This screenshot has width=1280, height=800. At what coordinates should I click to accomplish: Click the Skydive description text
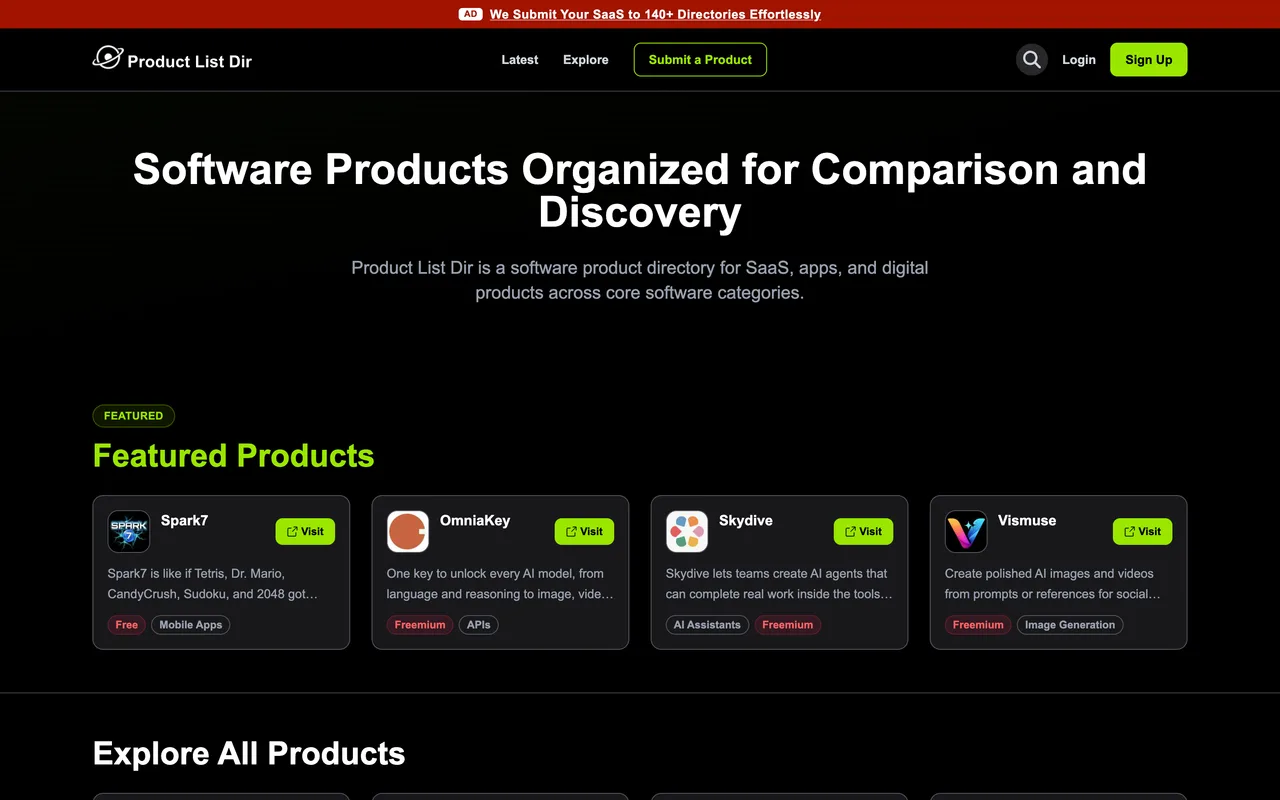(x=779, y=584)
